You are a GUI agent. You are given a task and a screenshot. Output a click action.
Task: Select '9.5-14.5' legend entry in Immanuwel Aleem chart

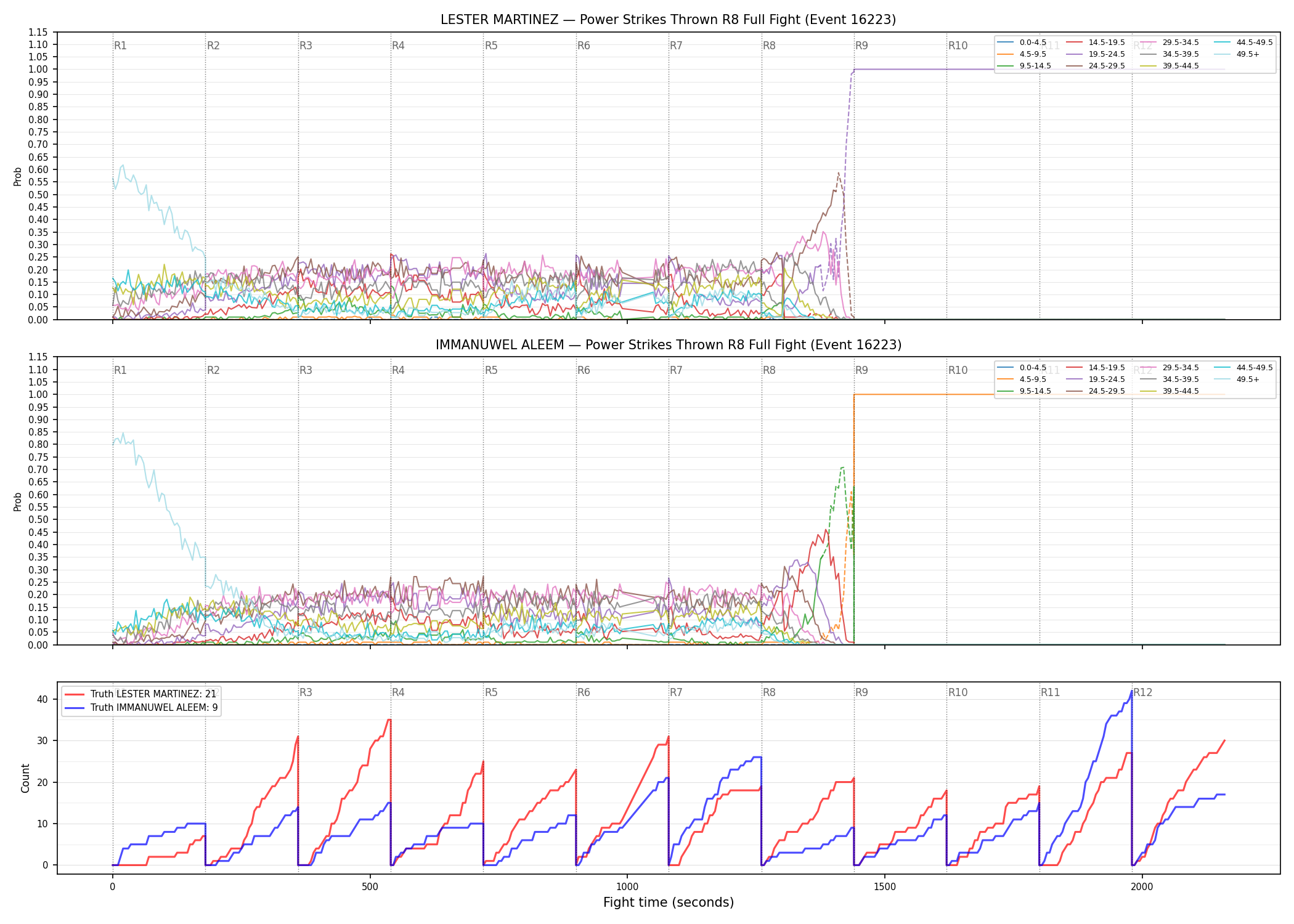[x=1024, y=391]
